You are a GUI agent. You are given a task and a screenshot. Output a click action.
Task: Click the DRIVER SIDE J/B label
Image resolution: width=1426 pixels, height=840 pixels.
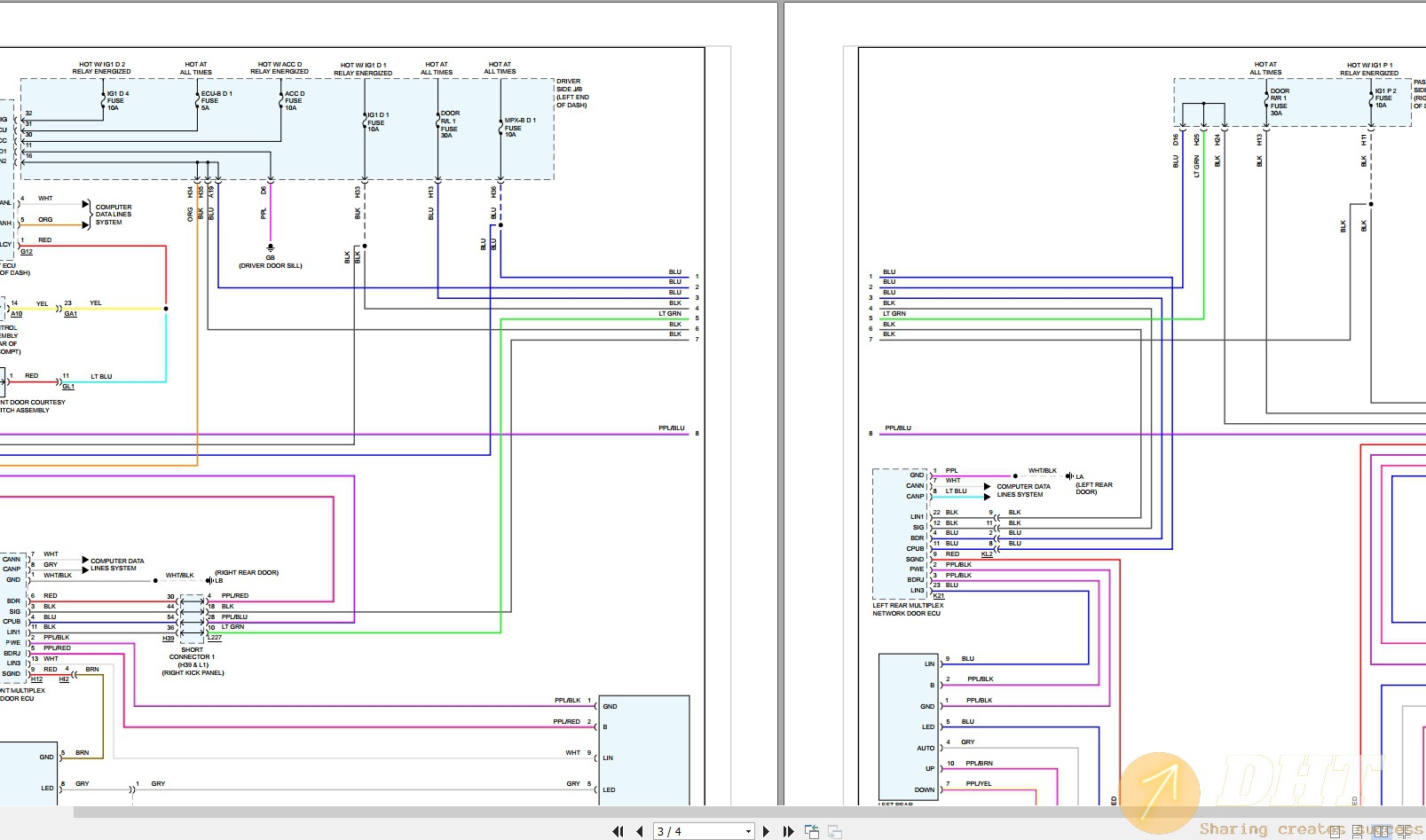coord(572,93)
